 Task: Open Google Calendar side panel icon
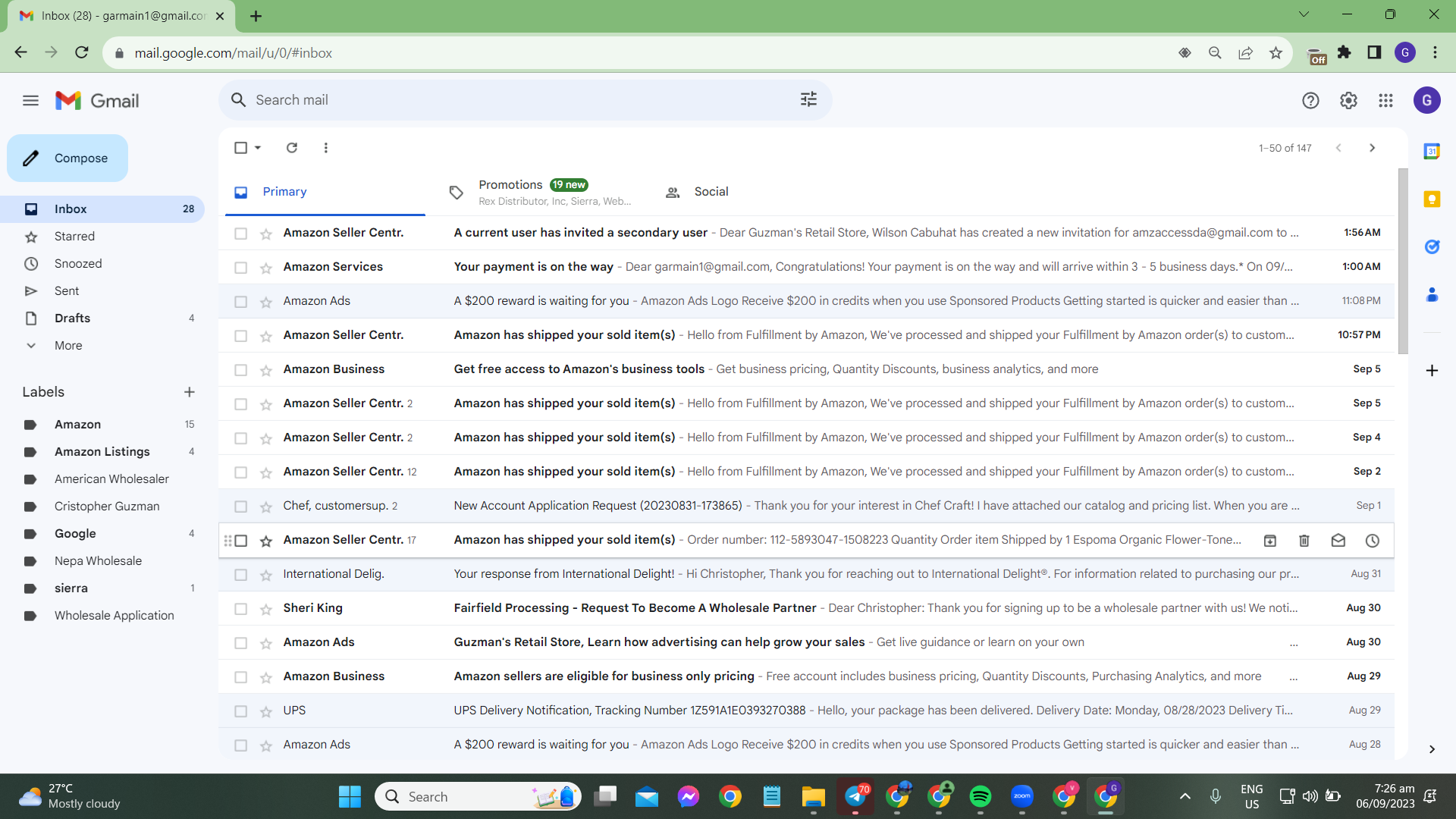1432,152
